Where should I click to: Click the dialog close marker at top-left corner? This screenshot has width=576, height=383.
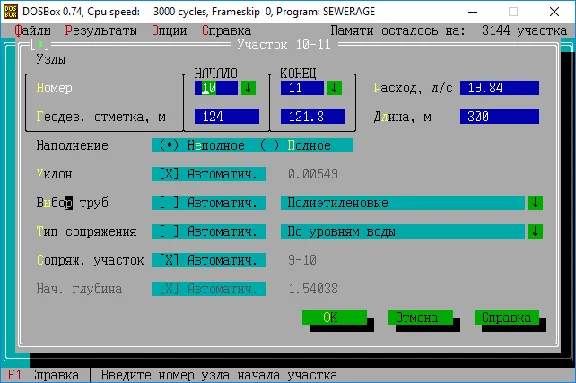click(40, 45)
